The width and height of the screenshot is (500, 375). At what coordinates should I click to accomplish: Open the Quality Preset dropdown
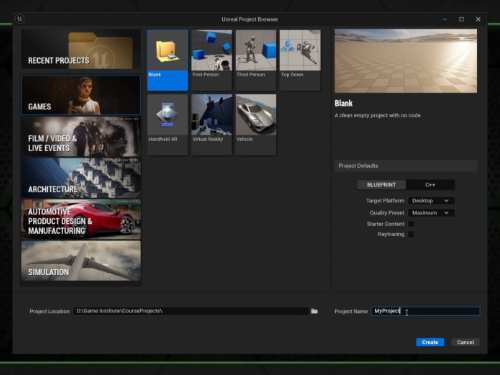tap(431, 213)
